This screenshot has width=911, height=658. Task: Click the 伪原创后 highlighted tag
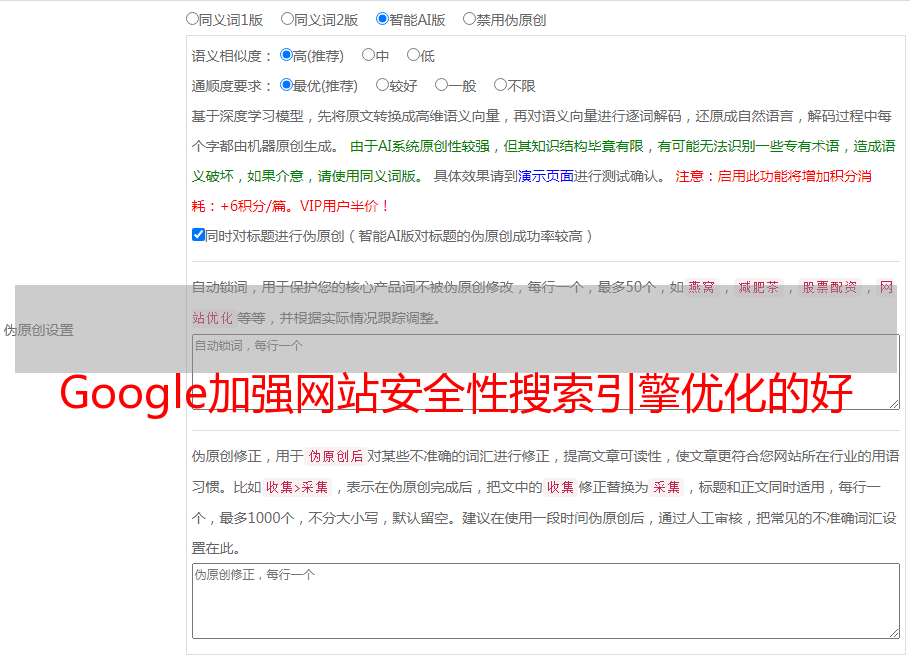pyautogui.click(x=336, y=456)
